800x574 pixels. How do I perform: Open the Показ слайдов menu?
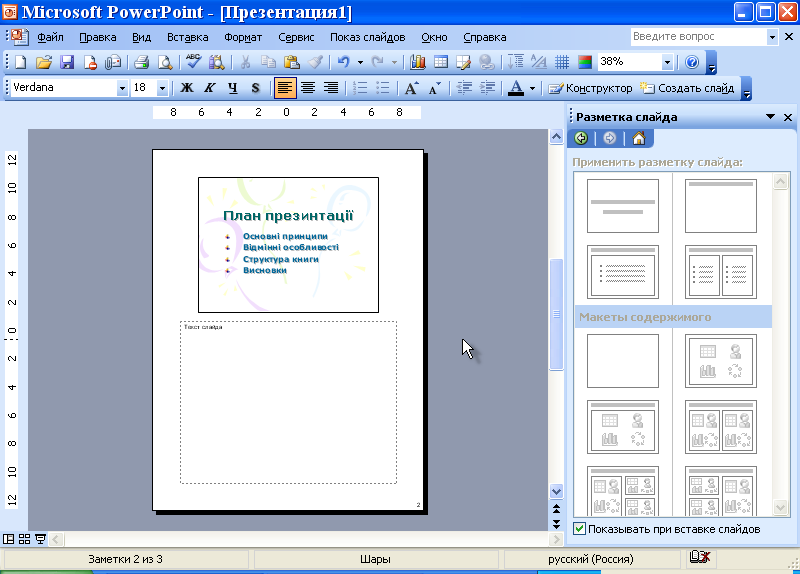coord(367,37)
